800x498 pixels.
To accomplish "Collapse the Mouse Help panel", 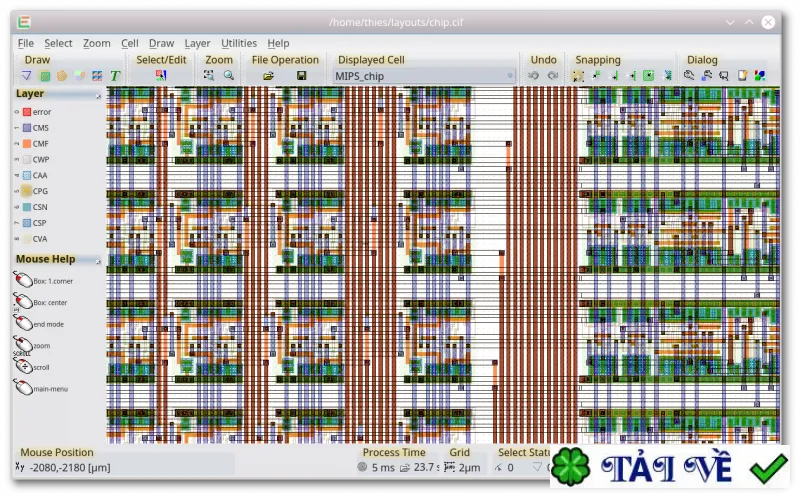I will [98, 261].
